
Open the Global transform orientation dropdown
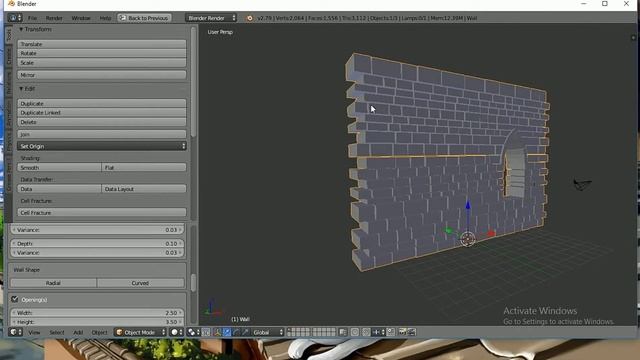[267, 332]
